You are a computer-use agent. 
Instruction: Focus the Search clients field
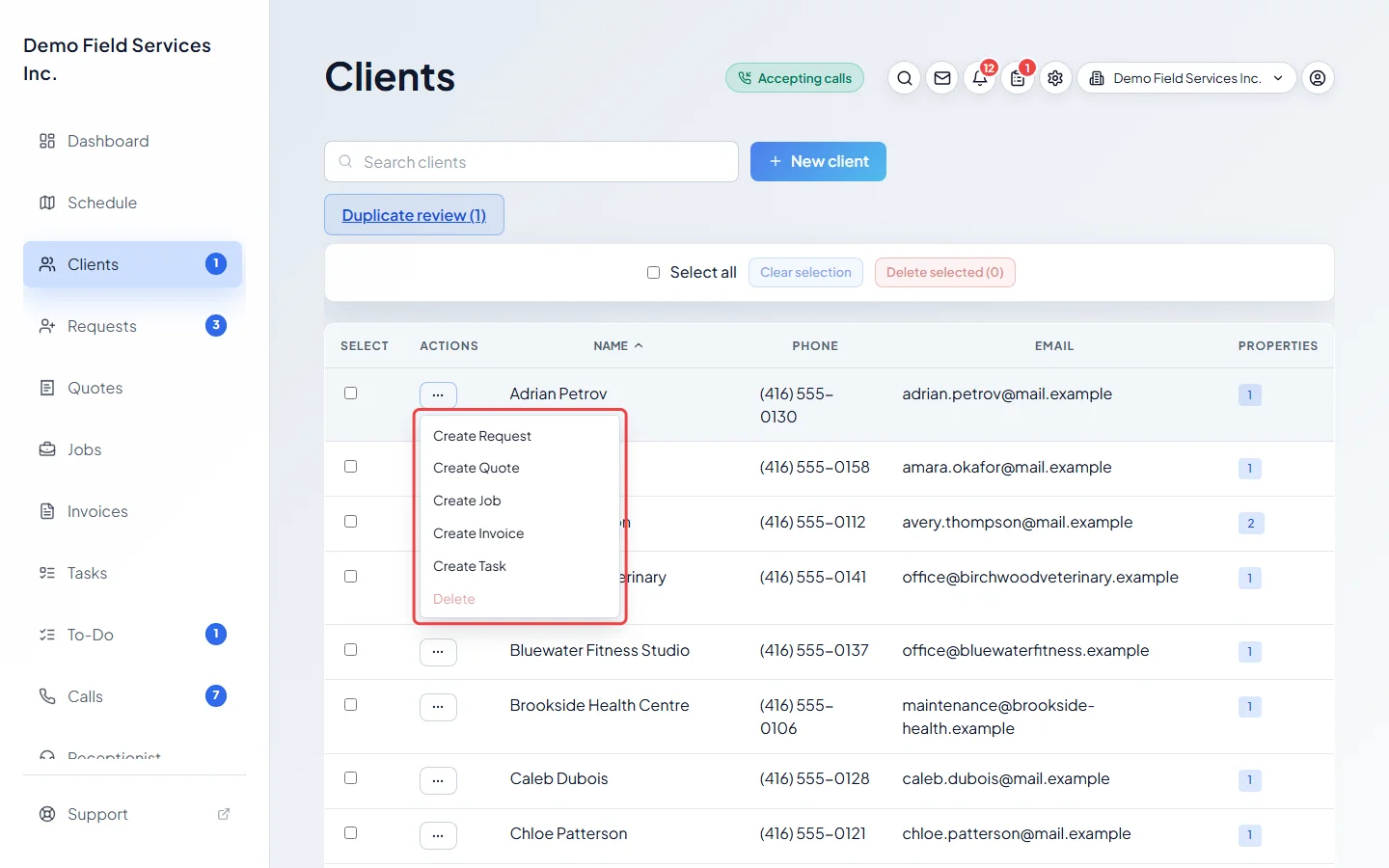tap(531, 162)
